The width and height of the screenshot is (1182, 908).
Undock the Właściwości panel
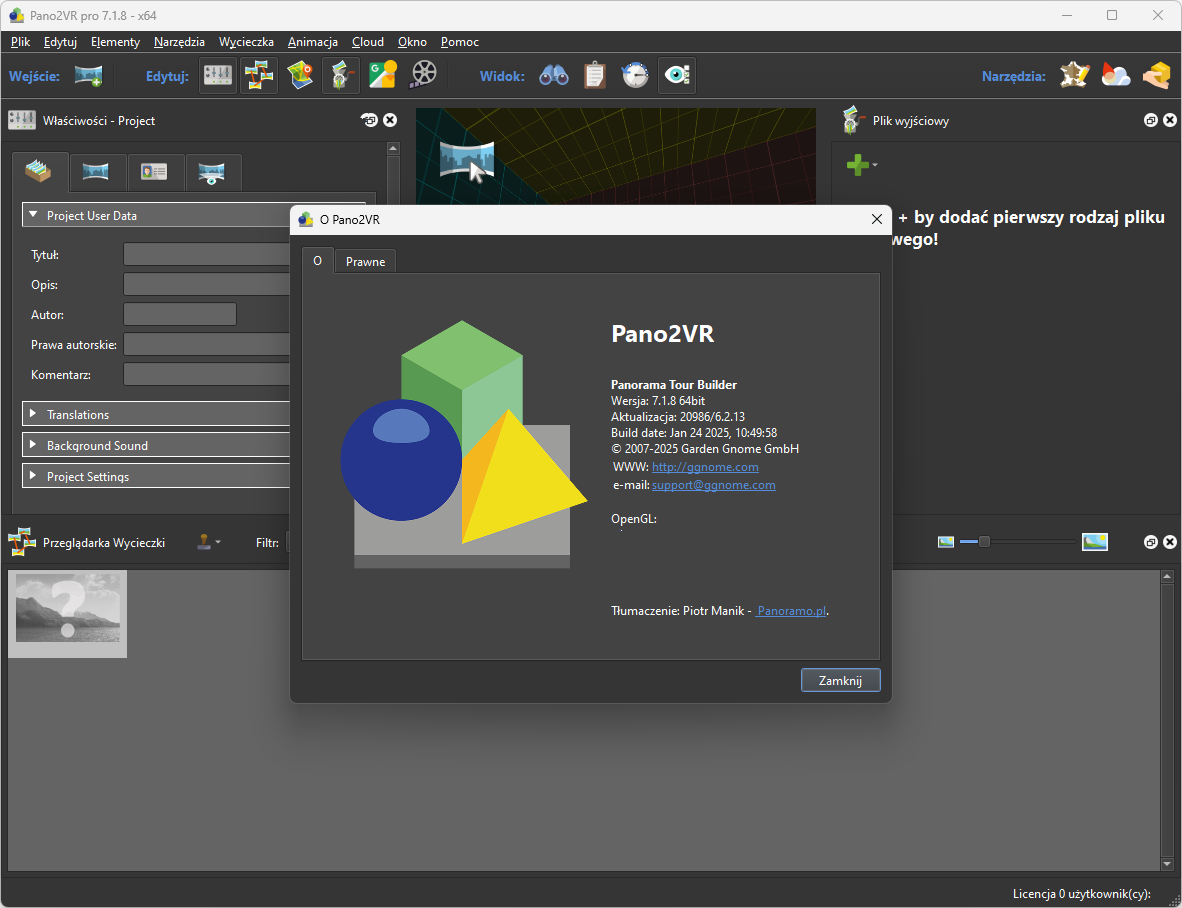[369, 120]
